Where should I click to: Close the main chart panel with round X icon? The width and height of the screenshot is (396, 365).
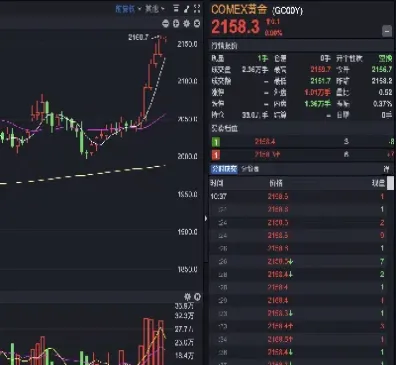click(197, 24)
